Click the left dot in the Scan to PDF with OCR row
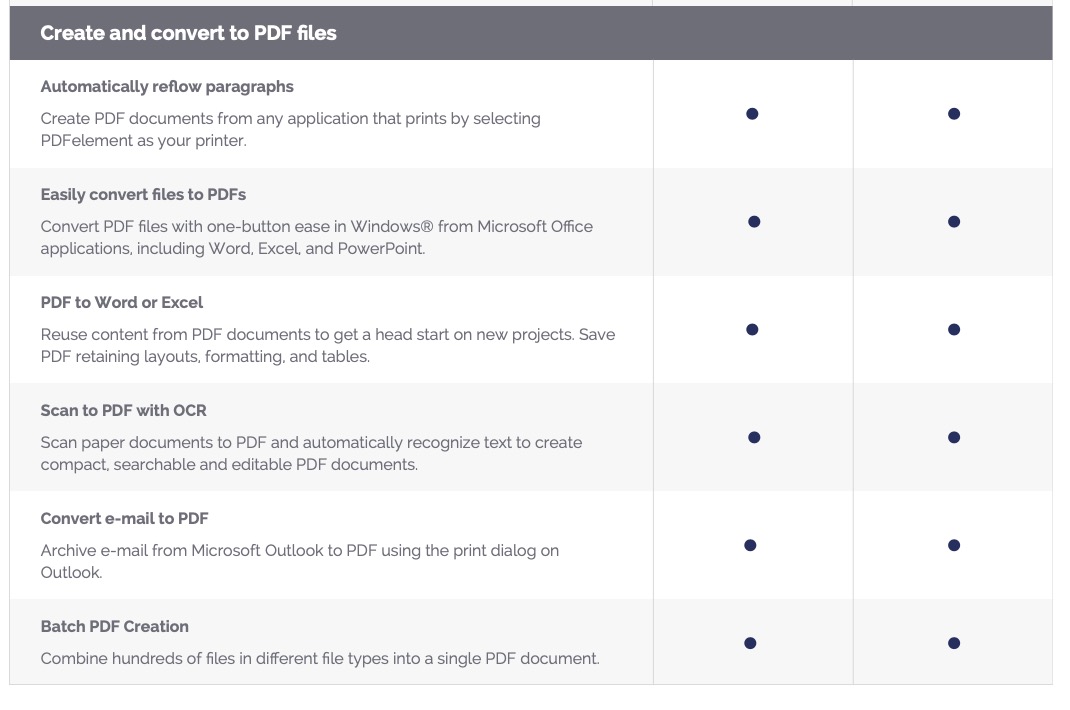Screen dimensions: 1070x710 [754, 438]
